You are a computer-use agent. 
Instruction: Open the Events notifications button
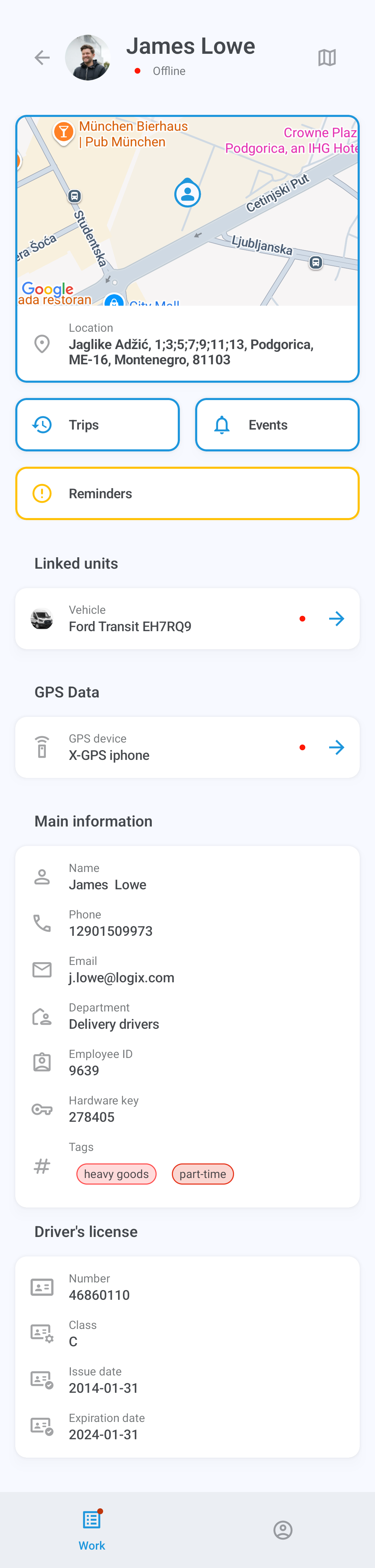click(277, 425)
